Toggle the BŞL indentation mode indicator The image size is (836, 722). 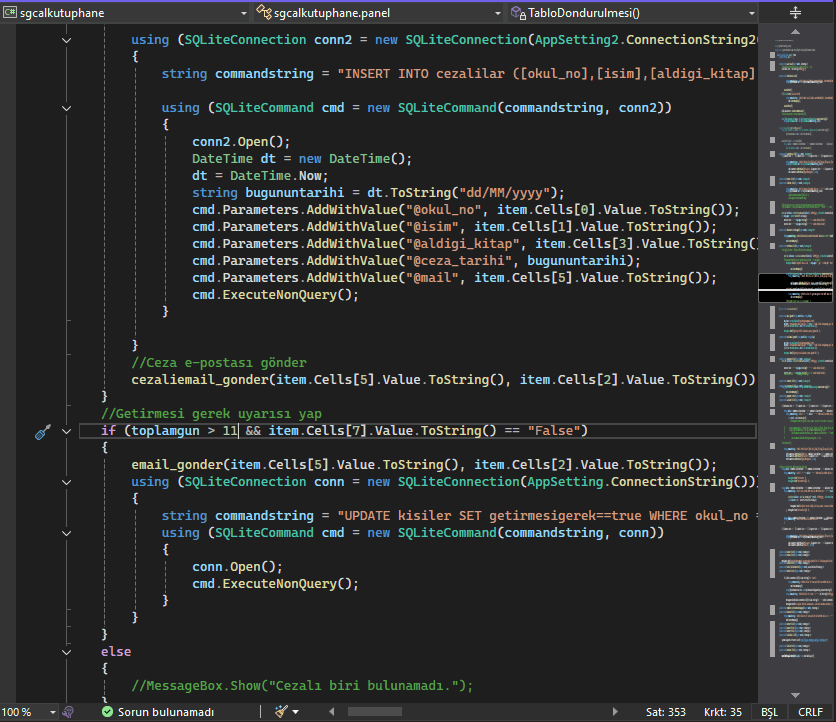click(x=769, y=712)
